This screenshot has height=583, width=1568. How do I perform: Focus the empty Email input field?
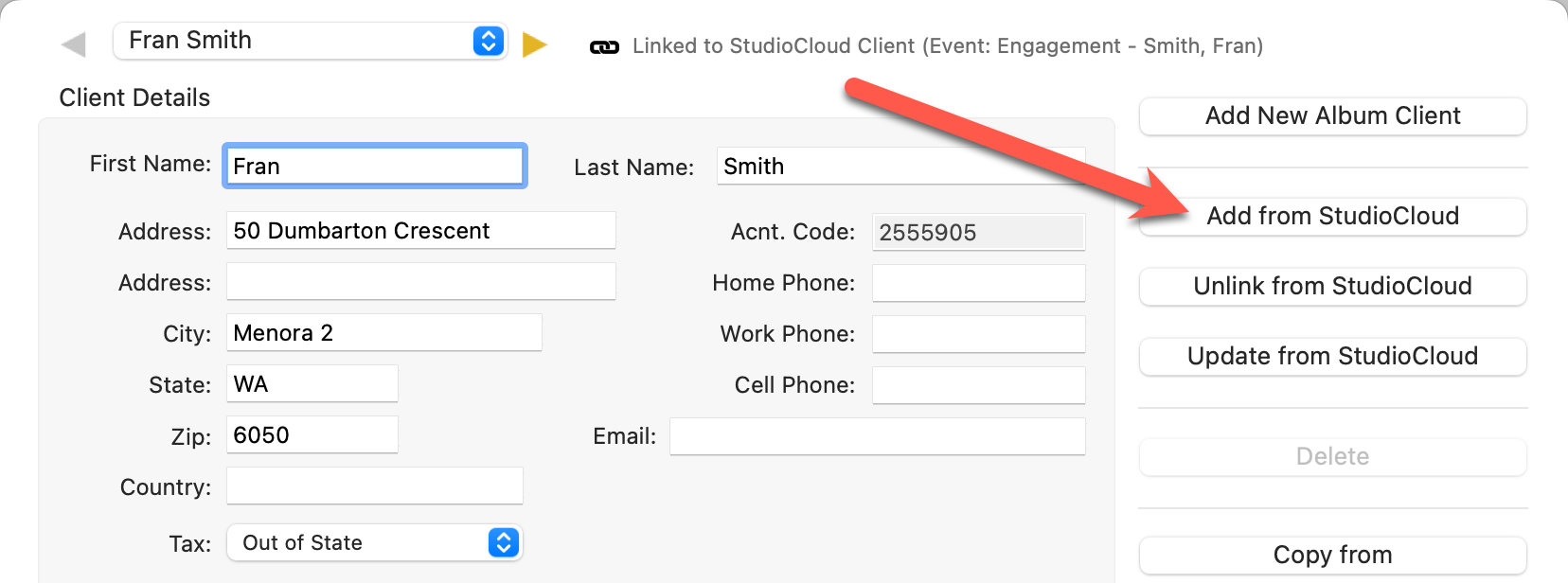(877, 436)
